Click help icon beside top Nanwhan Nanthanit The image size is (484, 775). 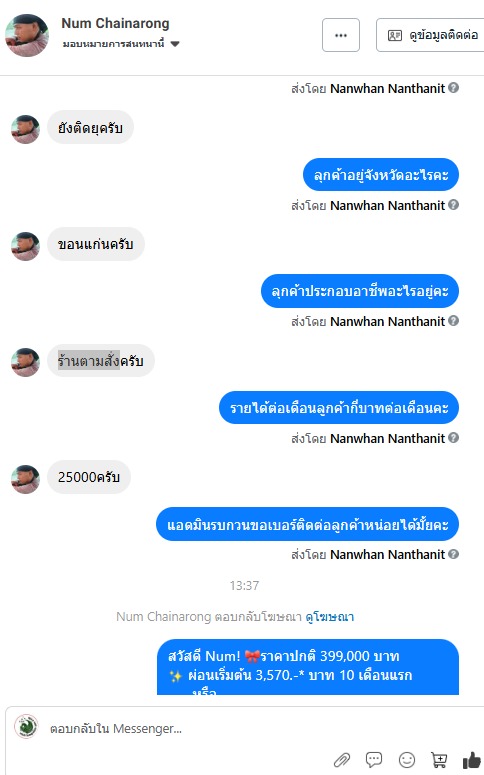click(x=453, y=88)
